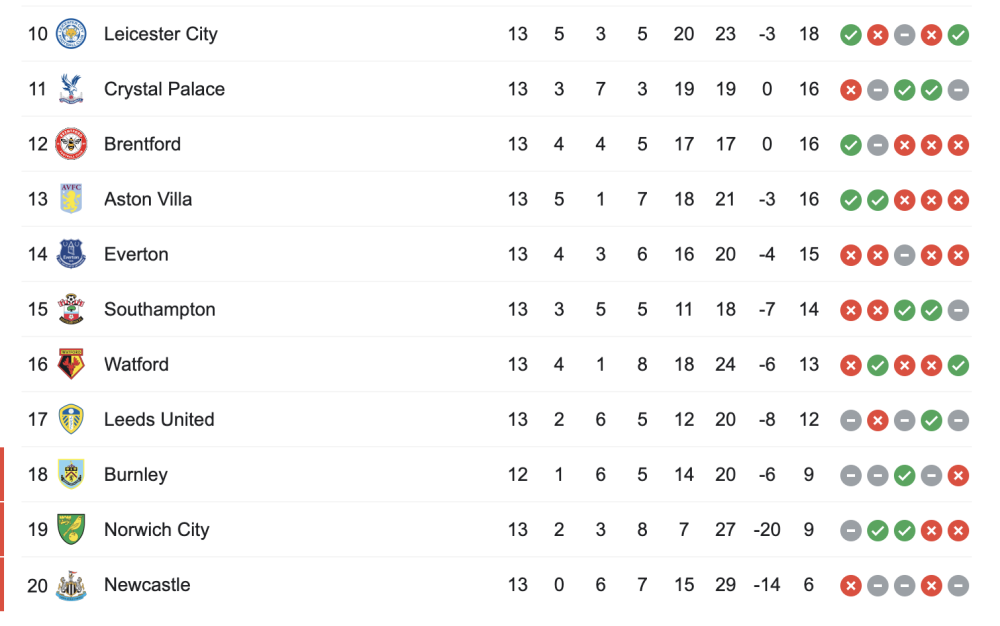
Task: Select Burnley's latest loss result icon
Action: point(958,476)
